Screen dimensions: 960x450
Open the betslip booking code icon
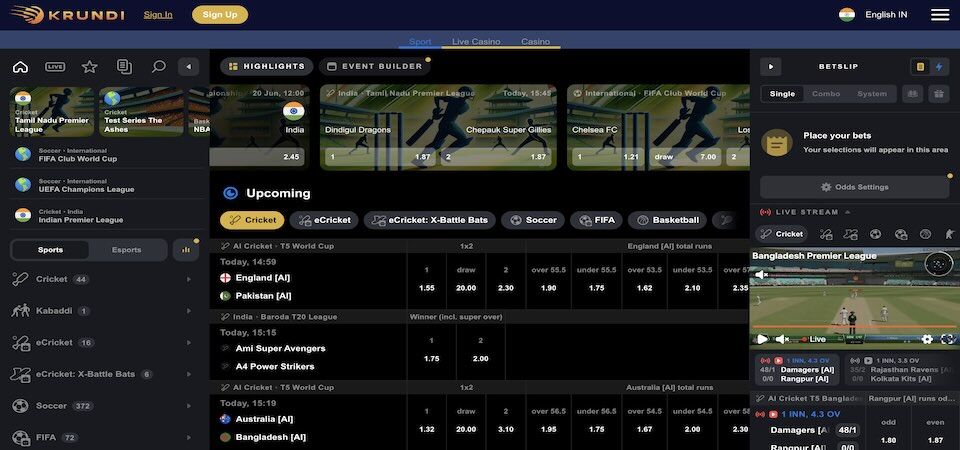[912, 94]
